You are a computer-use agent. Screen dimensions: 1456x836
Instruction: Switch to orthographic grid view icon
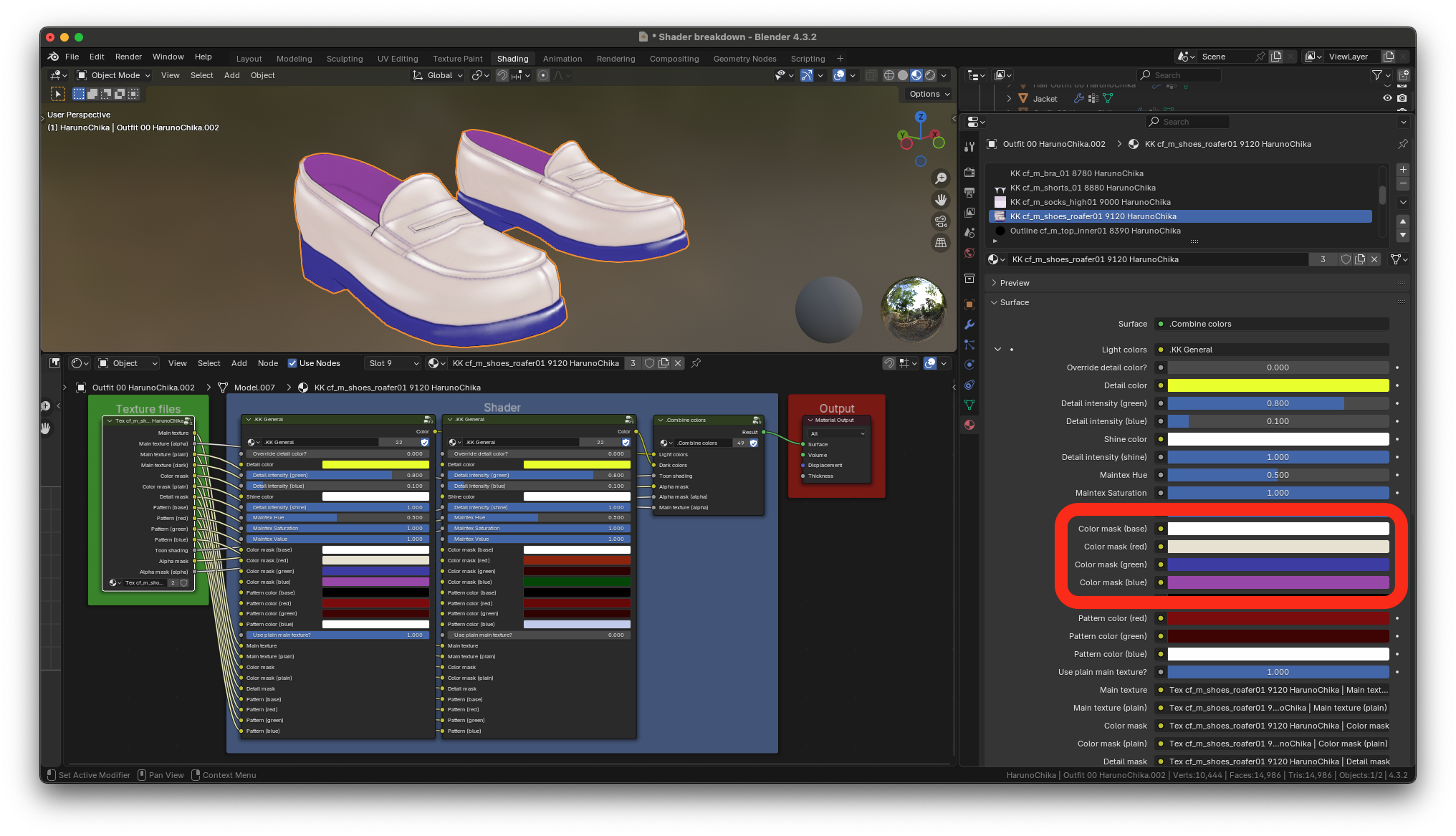941,243
